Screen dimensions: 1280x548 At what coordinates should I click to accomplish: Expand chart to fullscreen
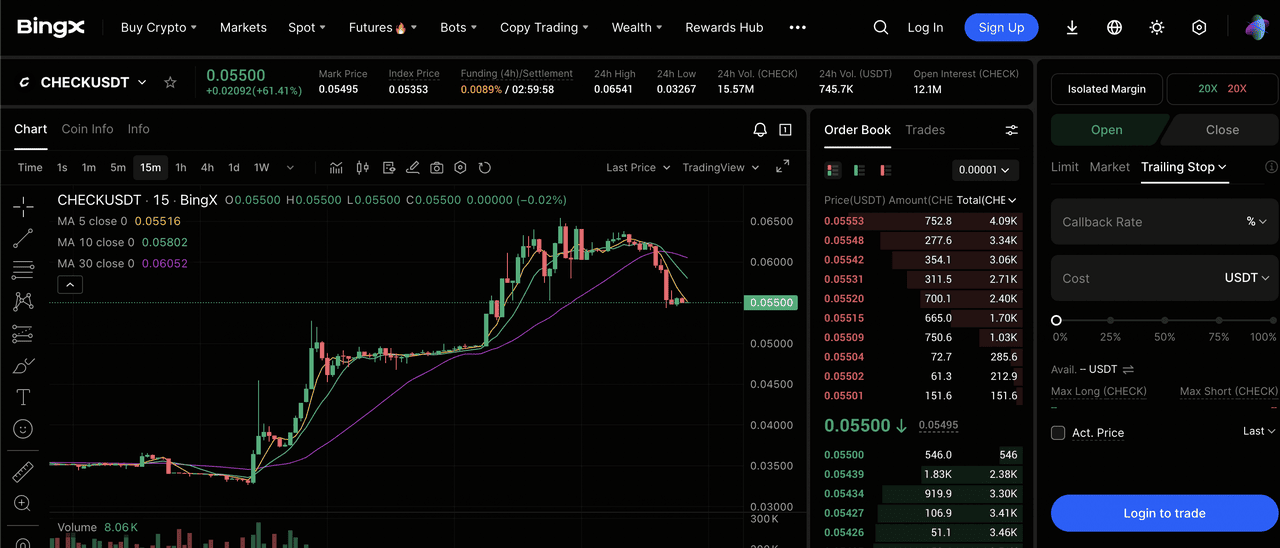pos(783,167)
